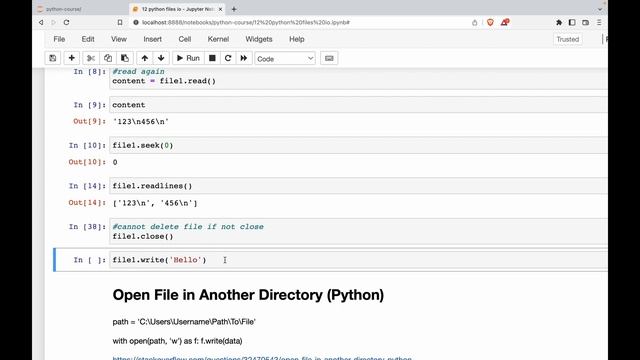Click into the file1.close() cell
The height and width of the screenshot is (360, 640).
coord(358,231)
